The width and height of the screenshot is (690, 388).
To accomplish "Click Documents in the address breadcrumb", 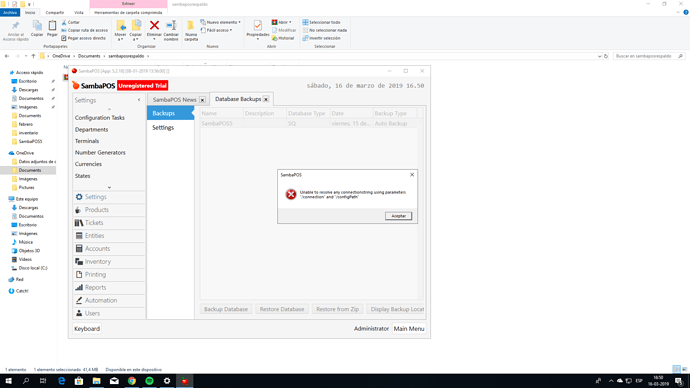I will (89, 56).
